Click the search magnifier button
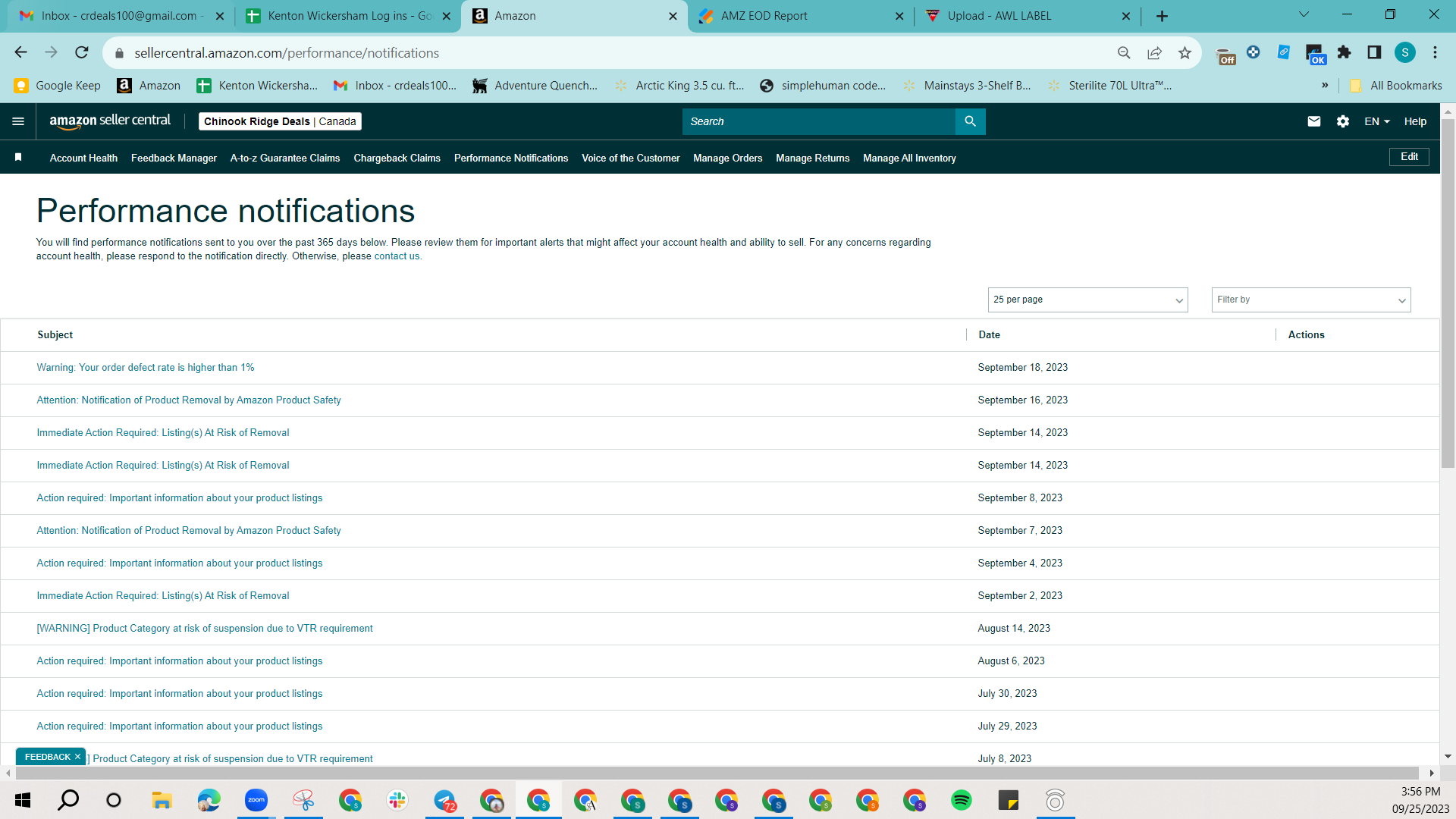Viewport: 1456px width, 819px height. tap(970, 121)
